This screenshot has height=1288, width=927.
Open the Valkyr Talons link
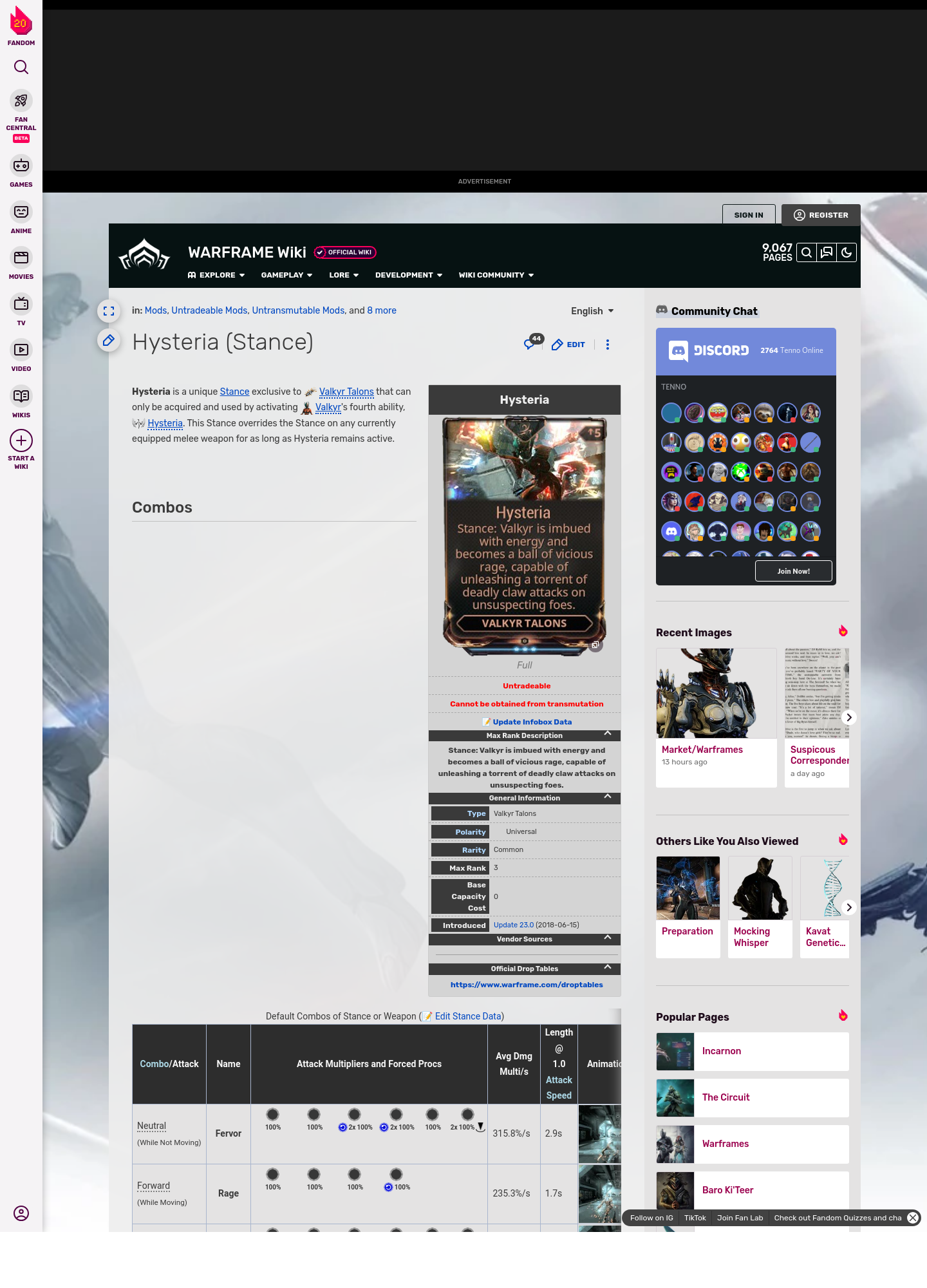click(346, 392)
